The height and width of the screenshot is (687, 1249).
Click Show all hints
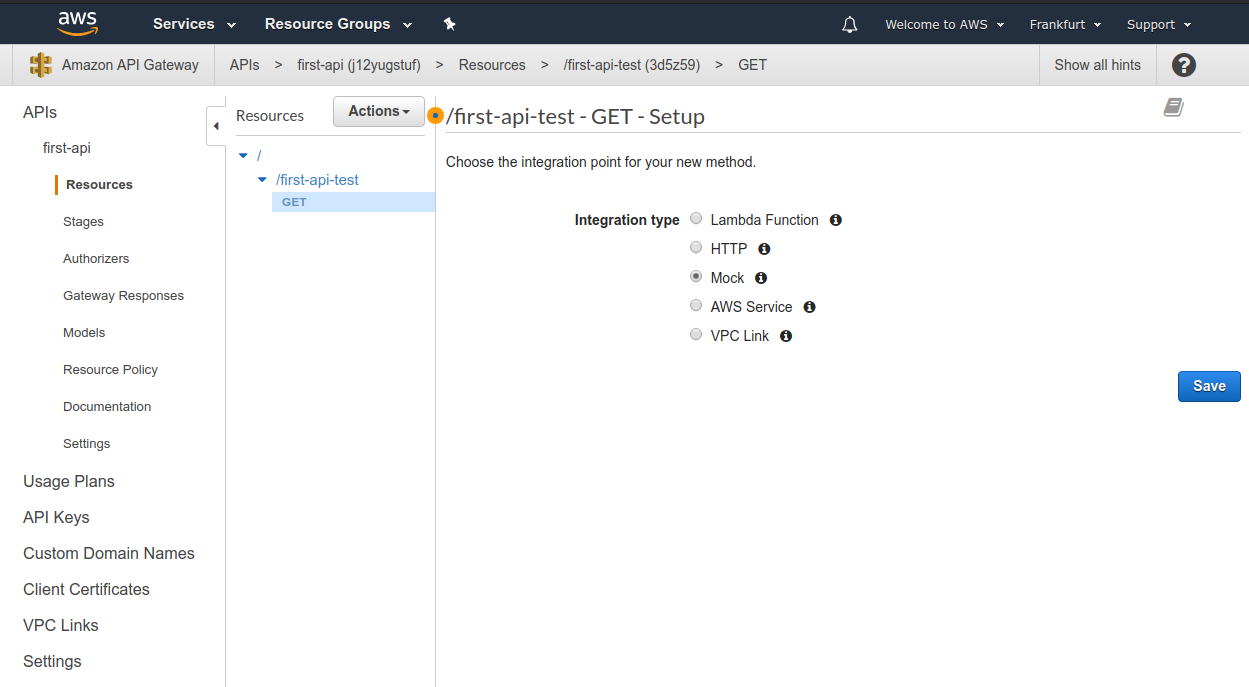pyautogui.click(x=1097, y=65)
